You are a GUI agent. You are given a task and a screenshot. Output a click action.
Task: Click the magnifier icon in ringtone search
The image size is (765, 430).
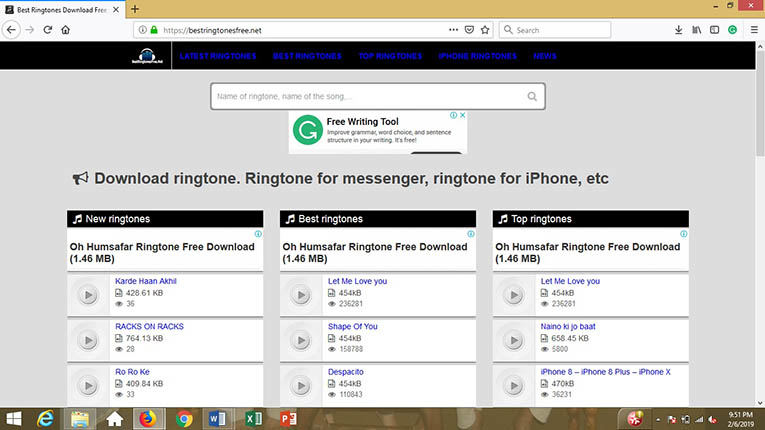coord(533,97)
